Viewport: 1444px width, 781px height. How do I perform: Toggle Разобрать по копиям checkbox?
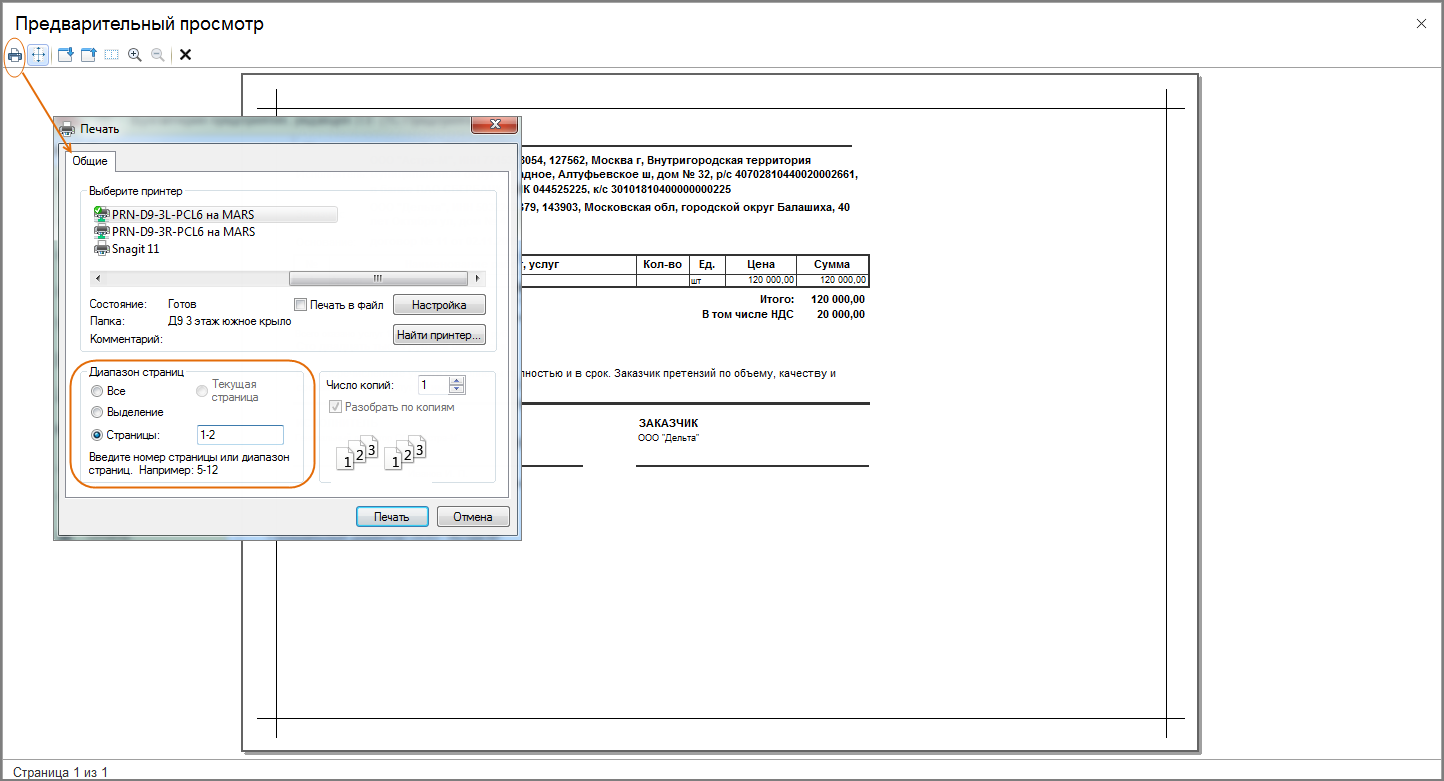point(335,407)
